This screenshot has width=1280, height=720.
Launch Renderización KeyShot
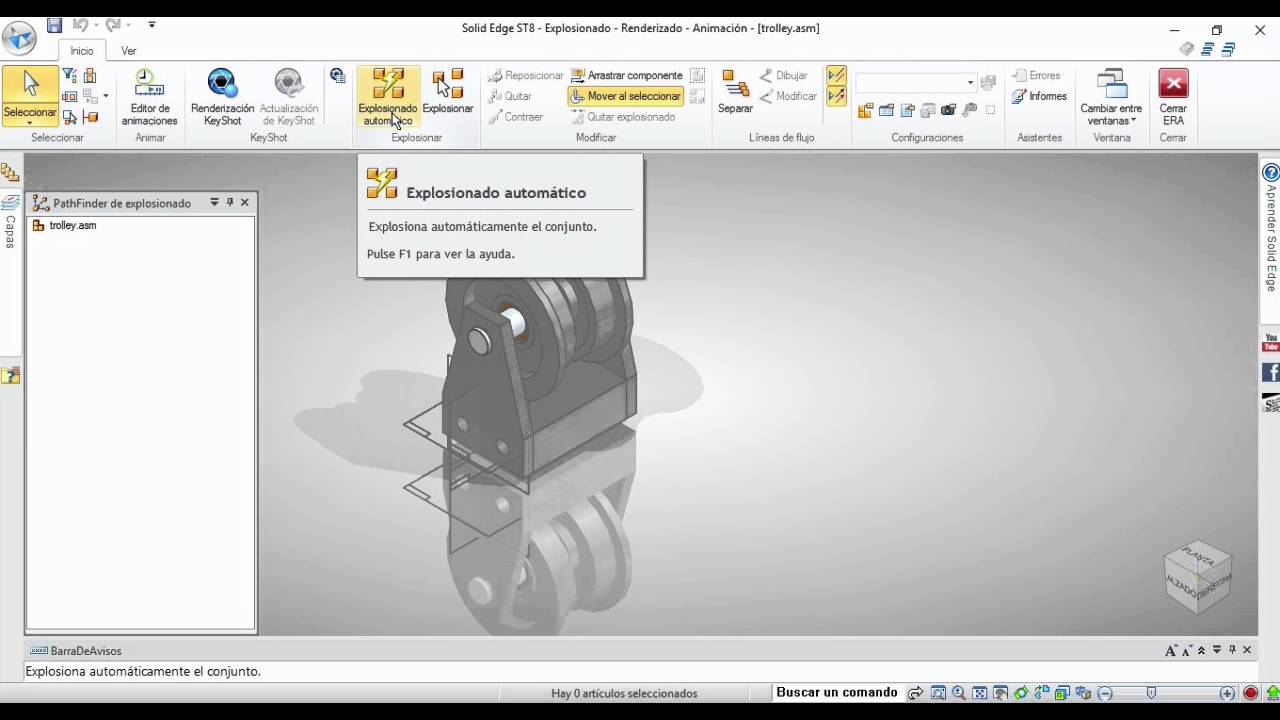pos(222,97)
